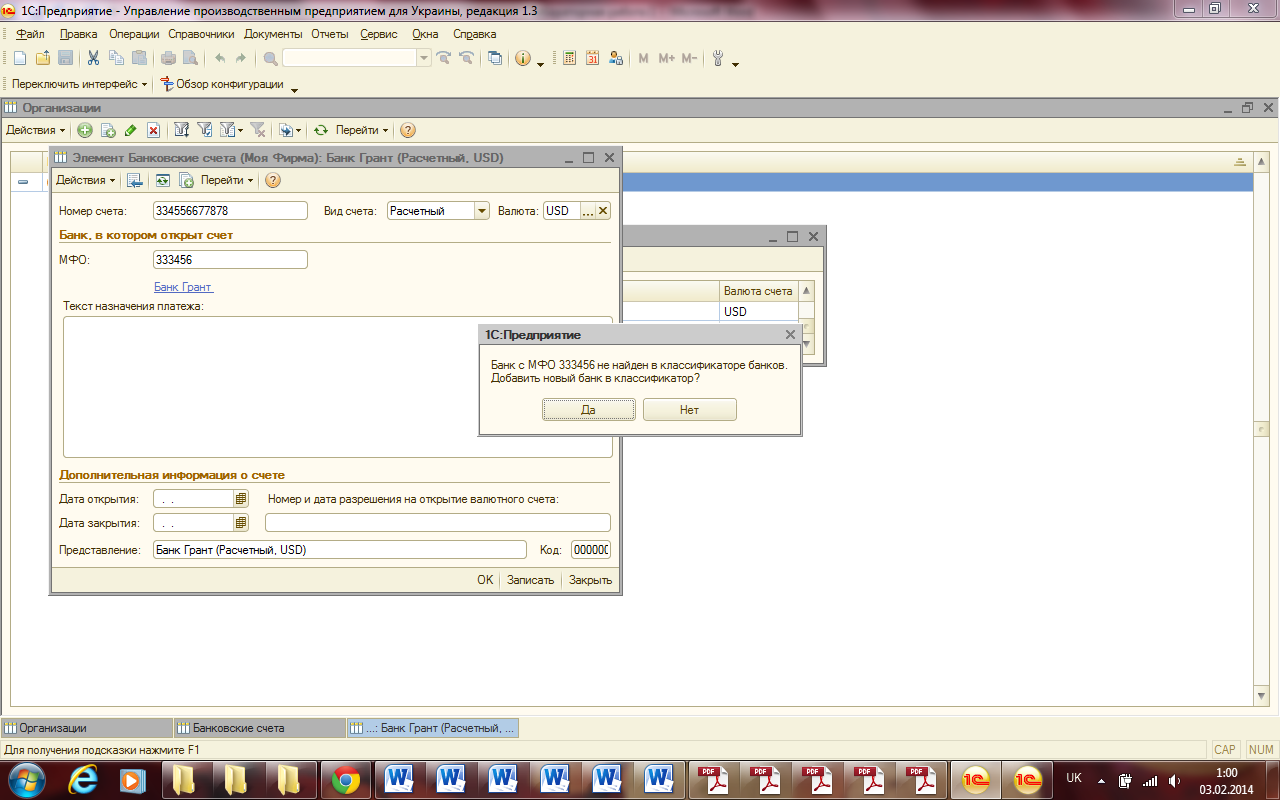Screen dimensions: 1280x800
Task: Click the pencil edit icon in Организации toolbar
Action: 131,130
